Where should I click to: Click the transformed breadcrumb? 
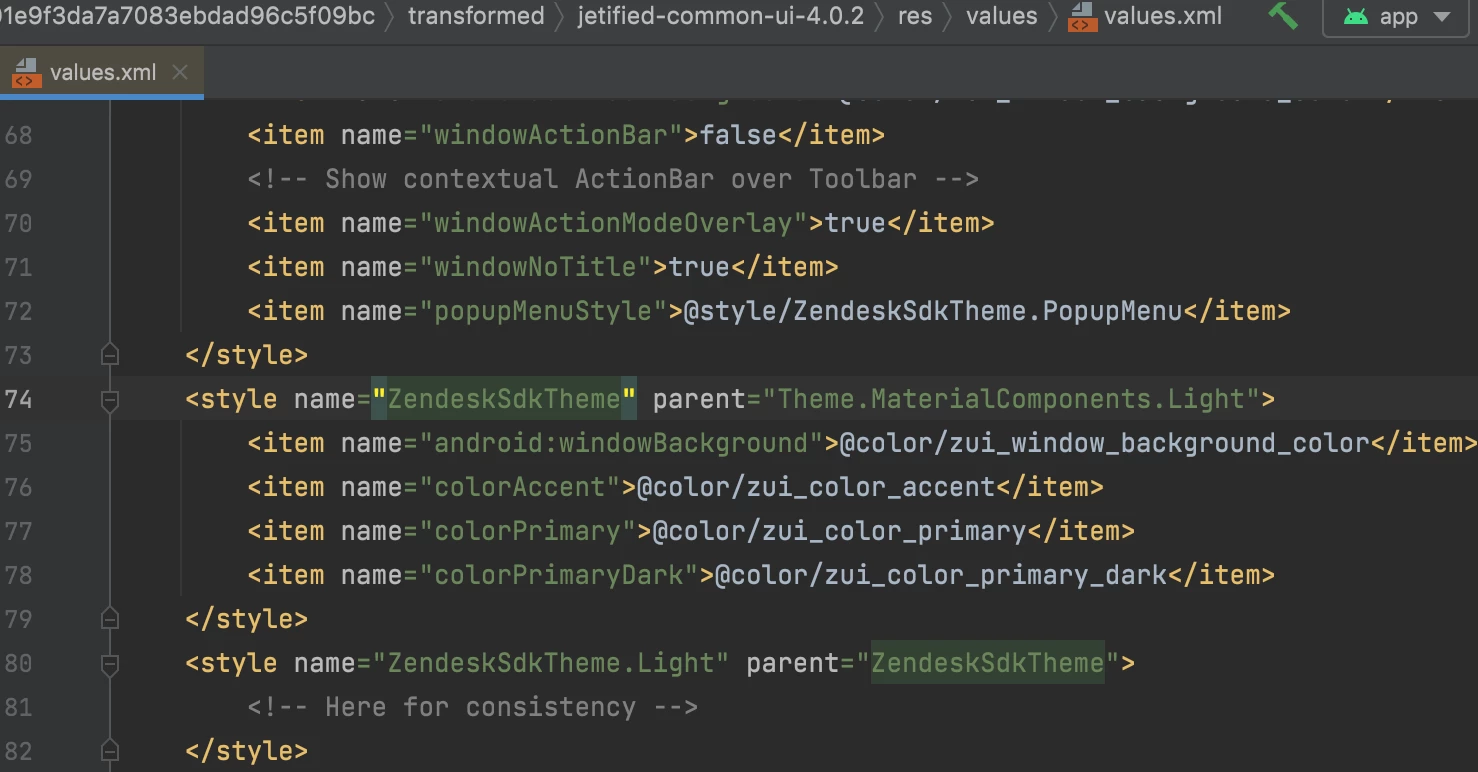pos(476,16)
